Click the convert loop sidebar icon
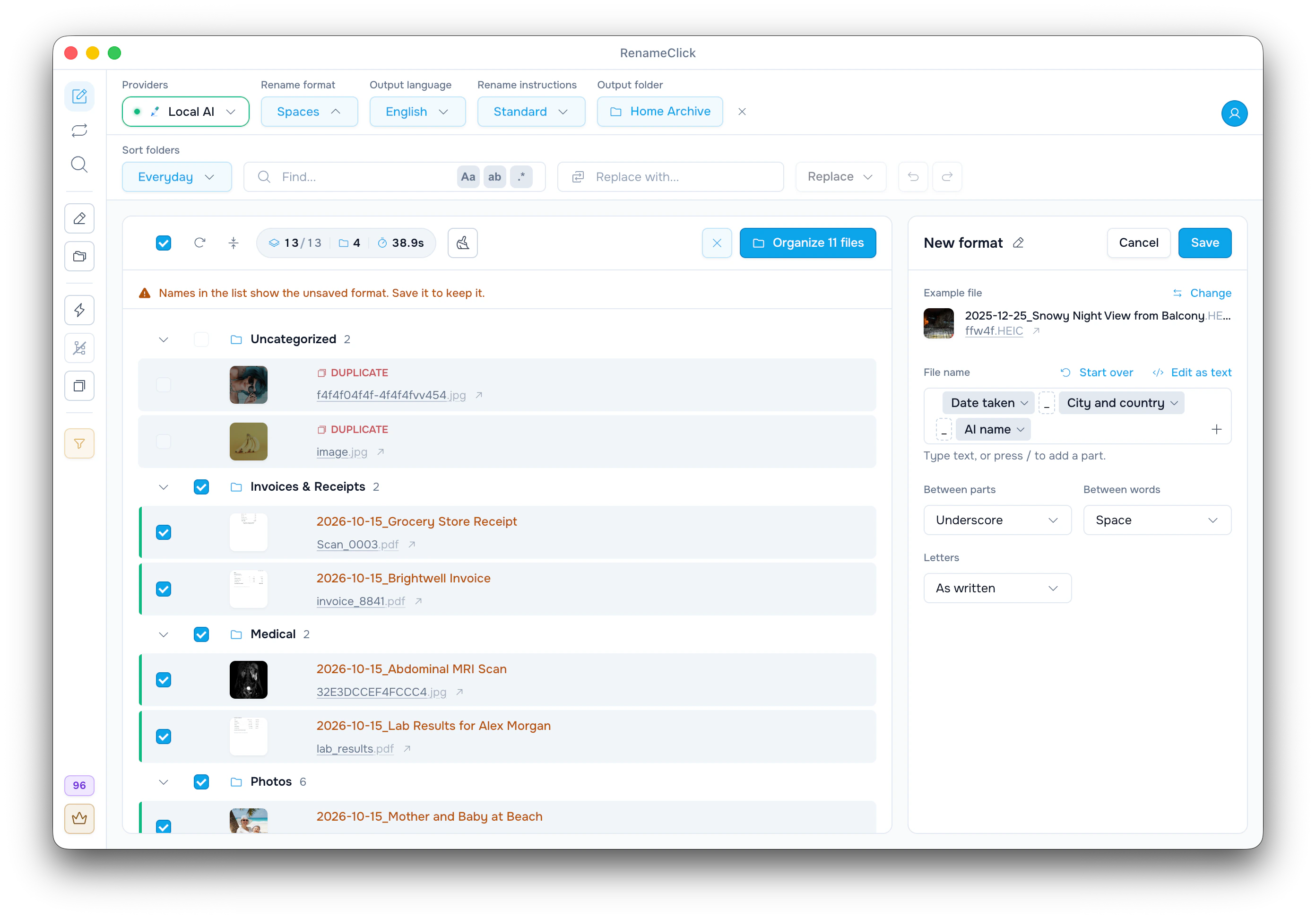 click(79, 131)
